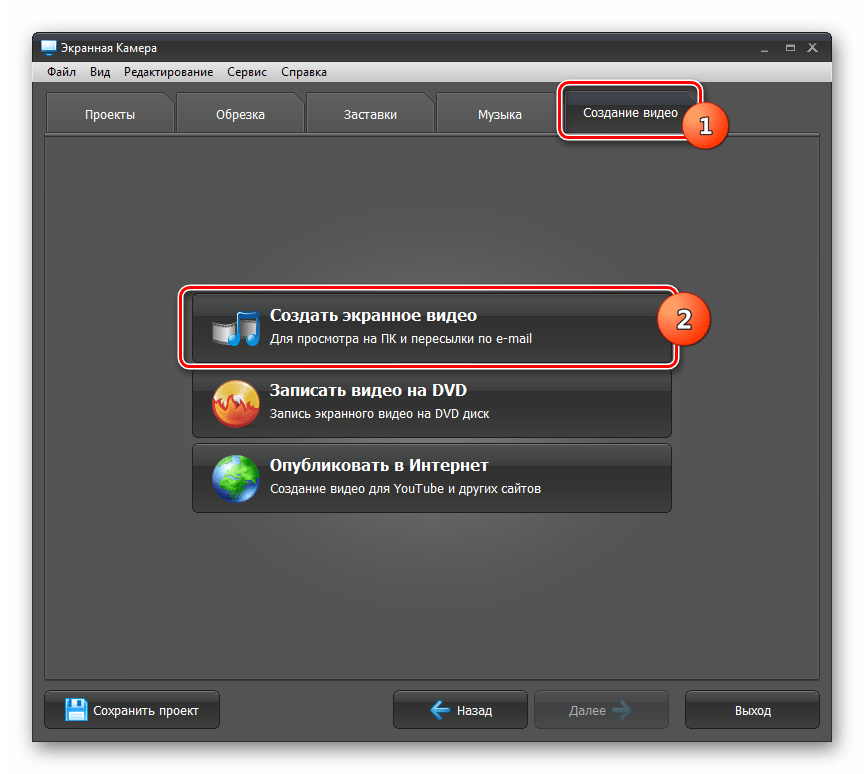This screenshot has width=864, height=774.
Task: Open the Вид menu
Action: click(x=100, y=72)
